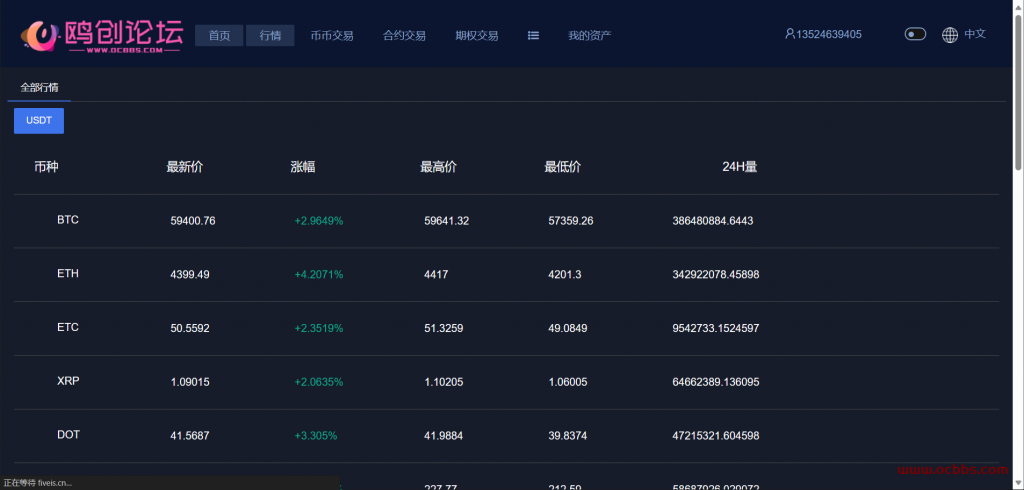The height and width of the screenshot is (490, 1024).
Task: Click DOT volume 47215321.604598
Action: [716, 435]
